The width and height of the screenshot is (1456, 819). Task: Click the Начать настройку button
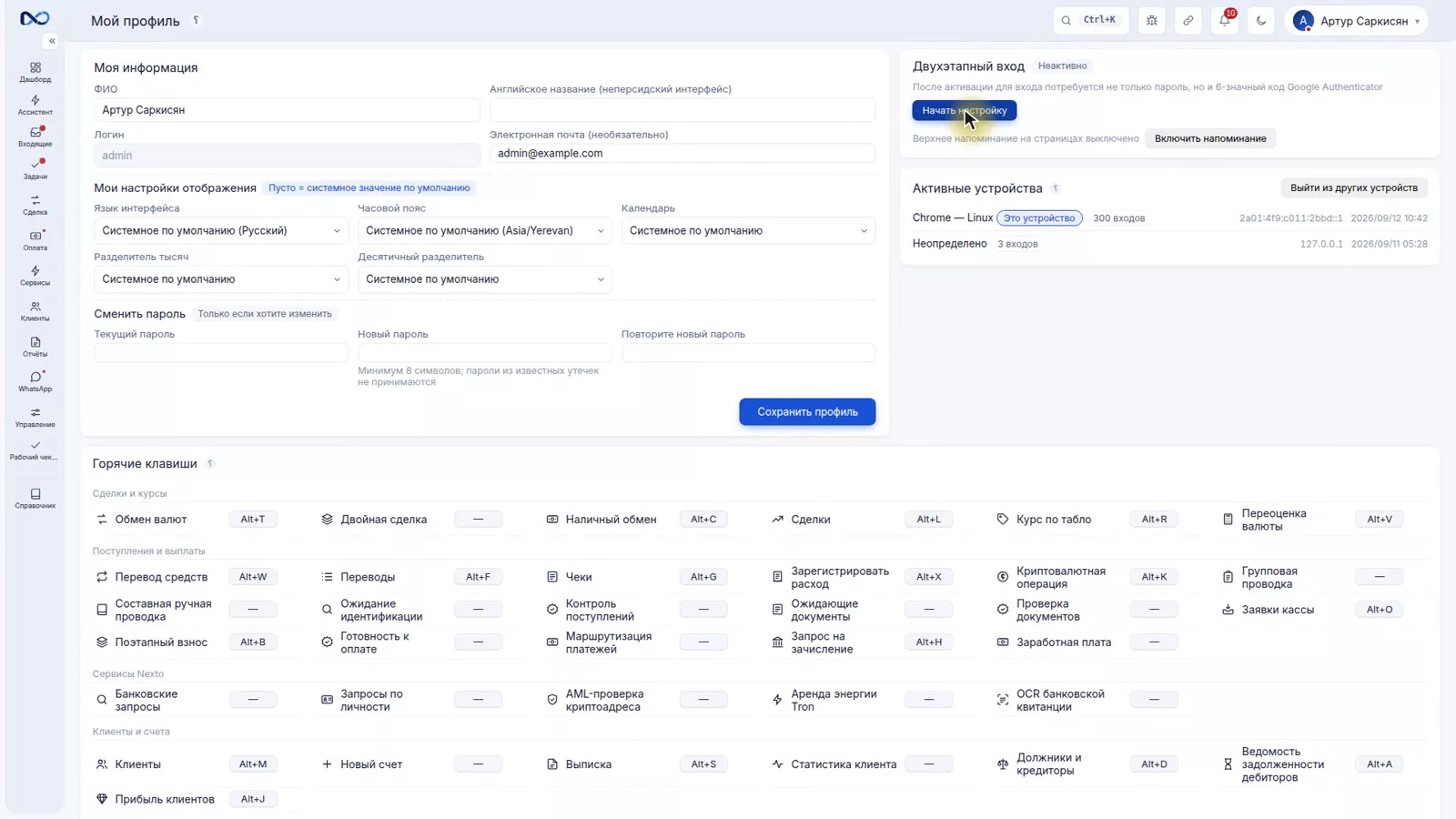click(x=965, y=110)
